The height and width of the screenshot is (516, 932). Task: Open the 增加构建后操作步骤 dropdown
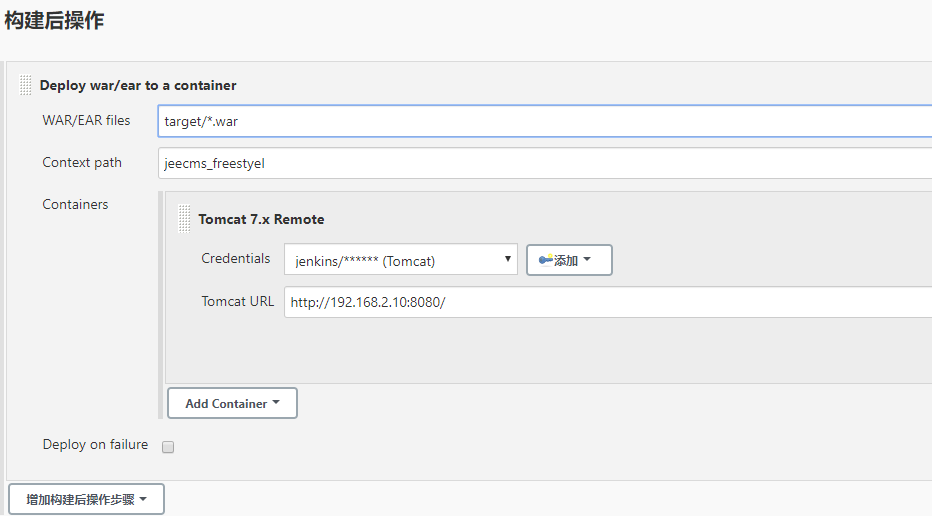click(x=86, y=499)
